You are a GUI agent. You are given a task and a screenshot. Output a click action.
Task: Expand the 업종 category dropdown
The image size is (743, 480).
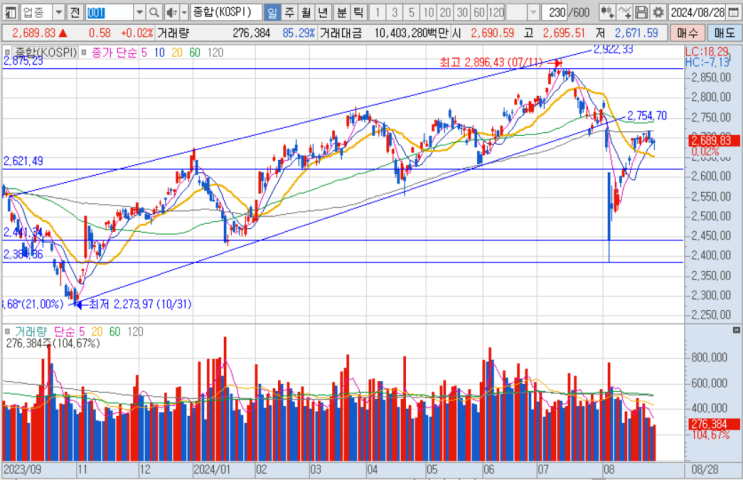click(59, 12)
